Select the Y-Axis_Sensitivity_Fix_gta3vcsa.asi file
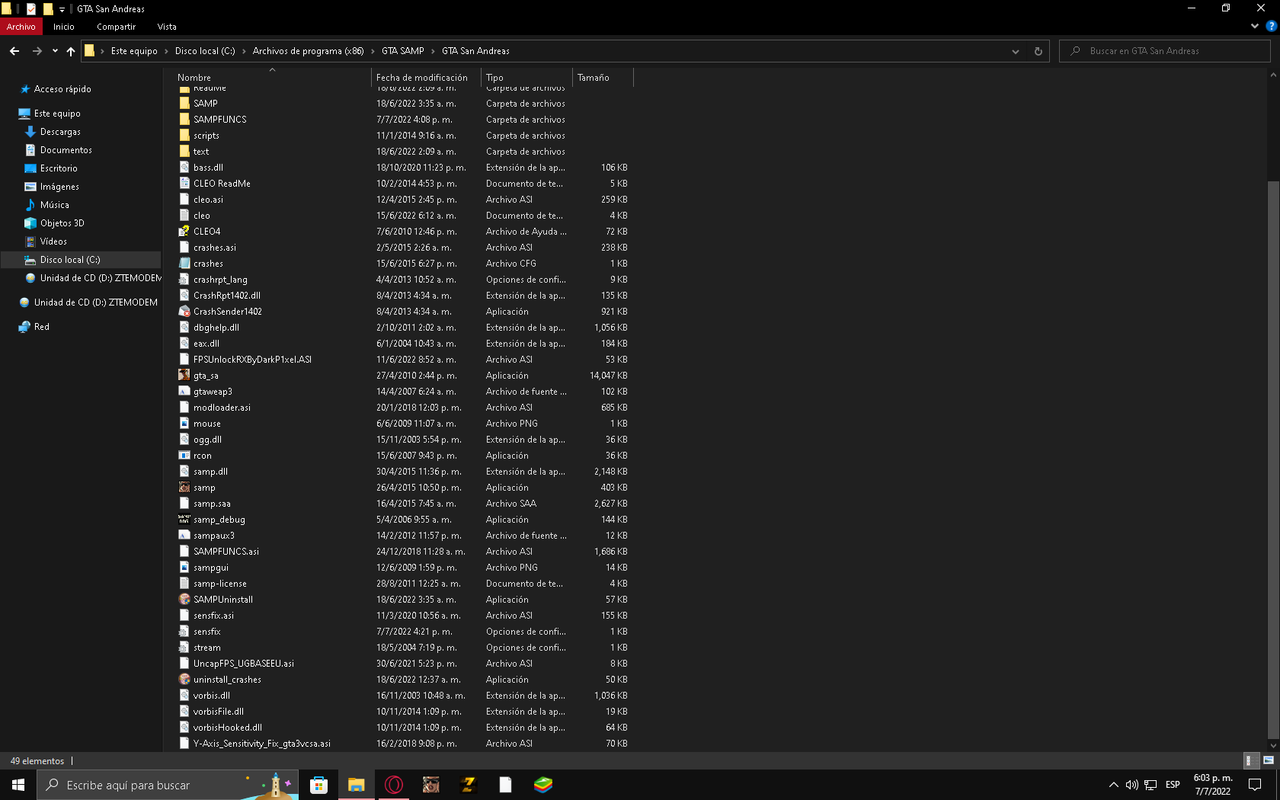1280x800 pixels. pyautogui.click(x=262, y=743)
